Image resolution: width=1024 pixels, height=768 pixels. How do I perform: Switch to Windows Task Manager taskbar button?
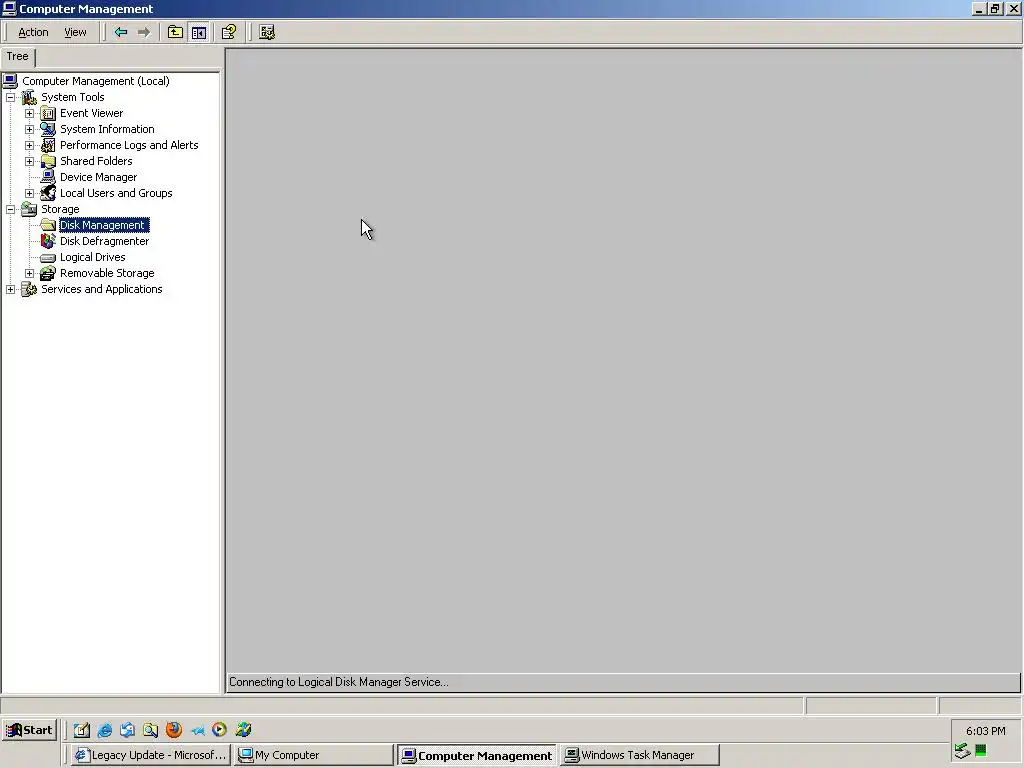click(639, 756)
